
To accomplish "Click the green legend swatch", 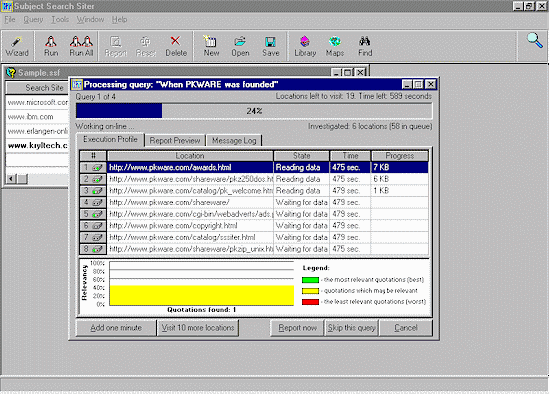I will [x=310, y=280].
